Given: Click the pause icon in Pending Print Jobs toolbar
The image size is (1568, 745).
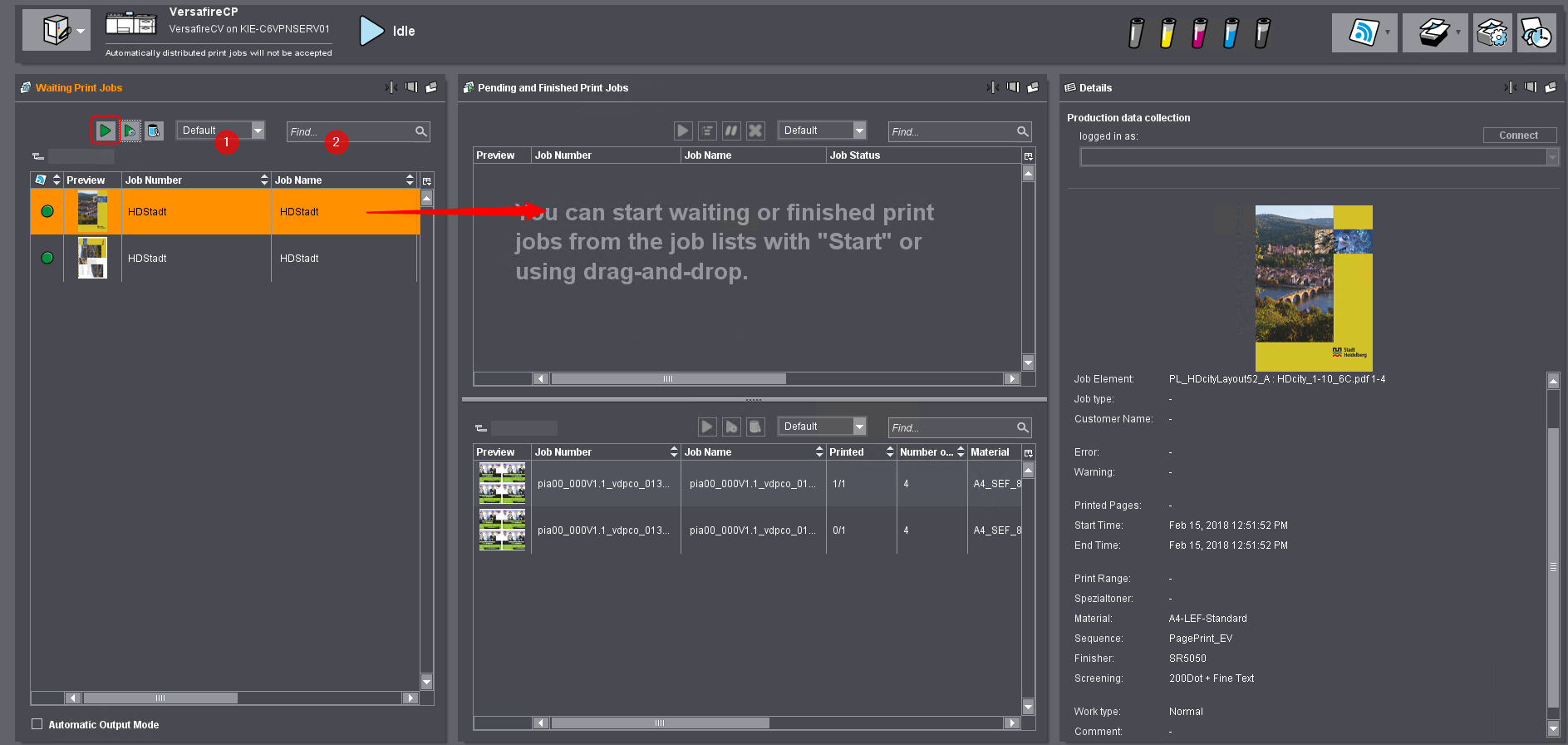Looking at the screenshot, I should point(731,131).
